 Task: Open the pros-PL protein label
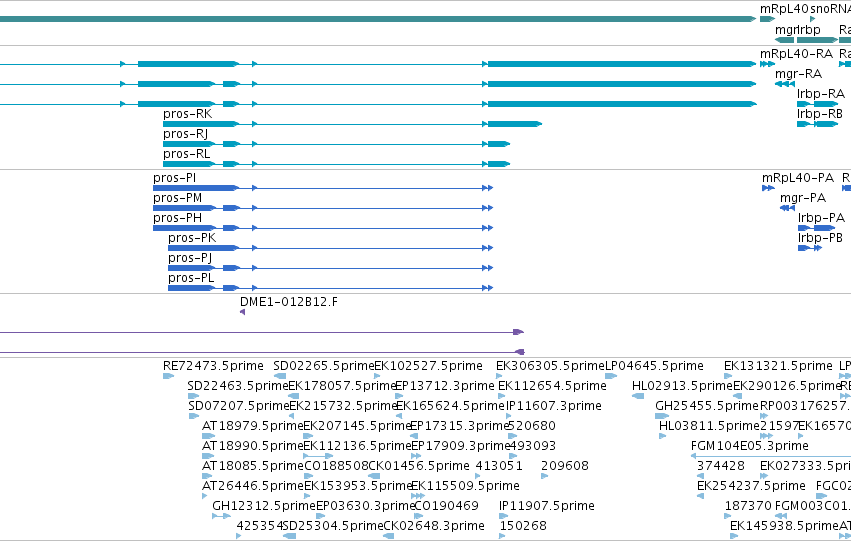(x=191, y=278)
